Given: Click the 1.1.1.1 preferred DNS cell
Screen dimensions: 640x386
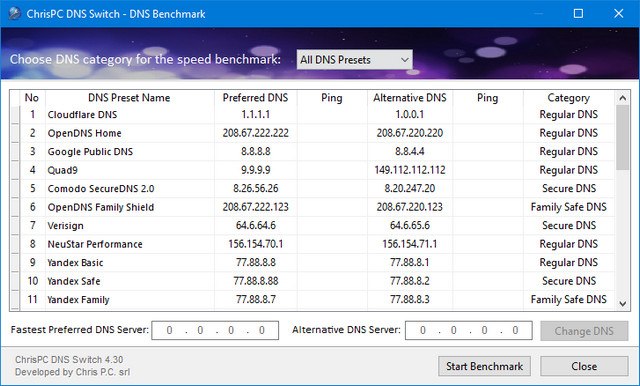Looking at the screenshot, I should coord(256,115).
